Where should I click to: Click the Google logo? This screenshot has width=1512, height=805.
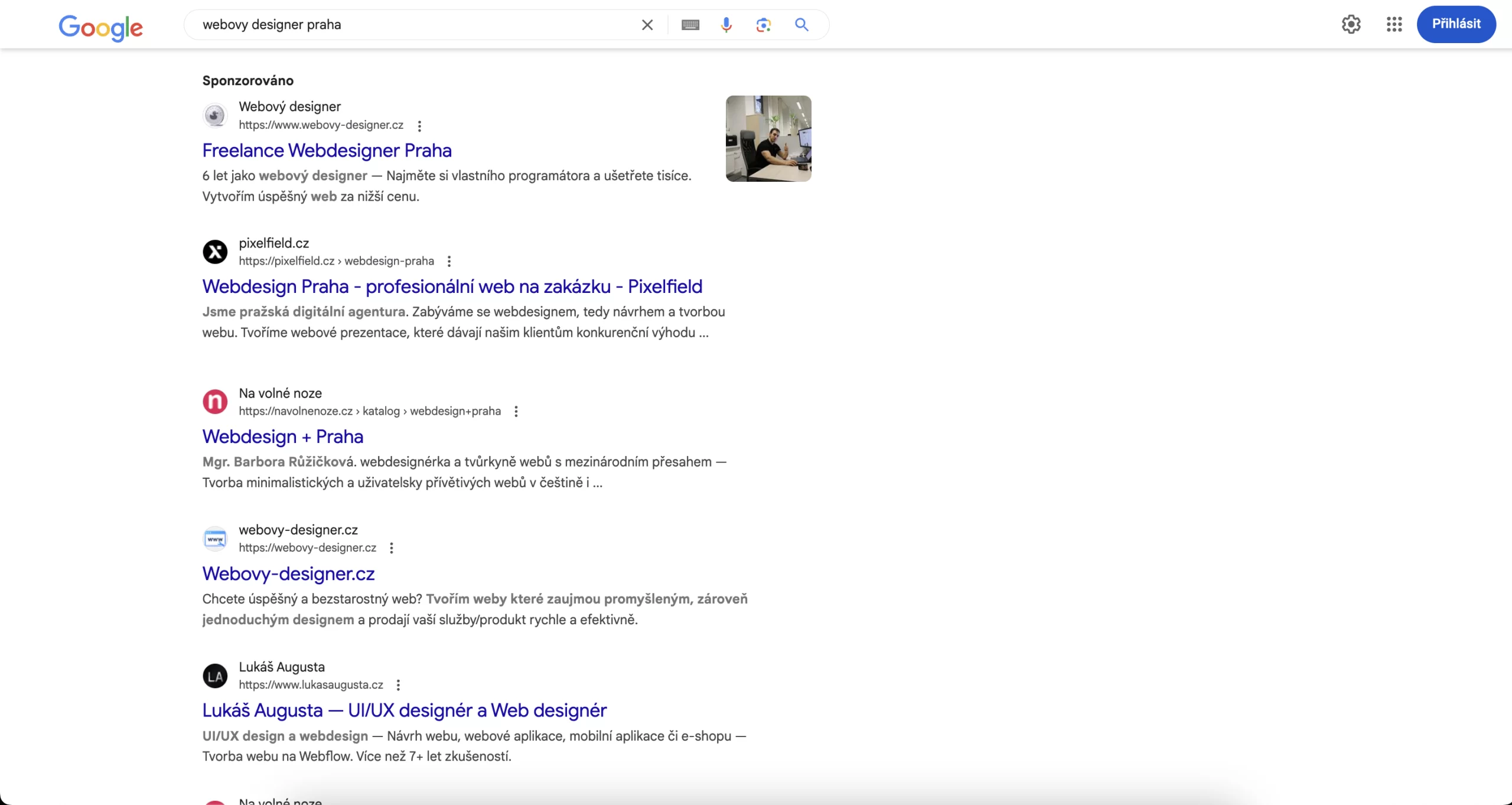click(x=100, y=27)
